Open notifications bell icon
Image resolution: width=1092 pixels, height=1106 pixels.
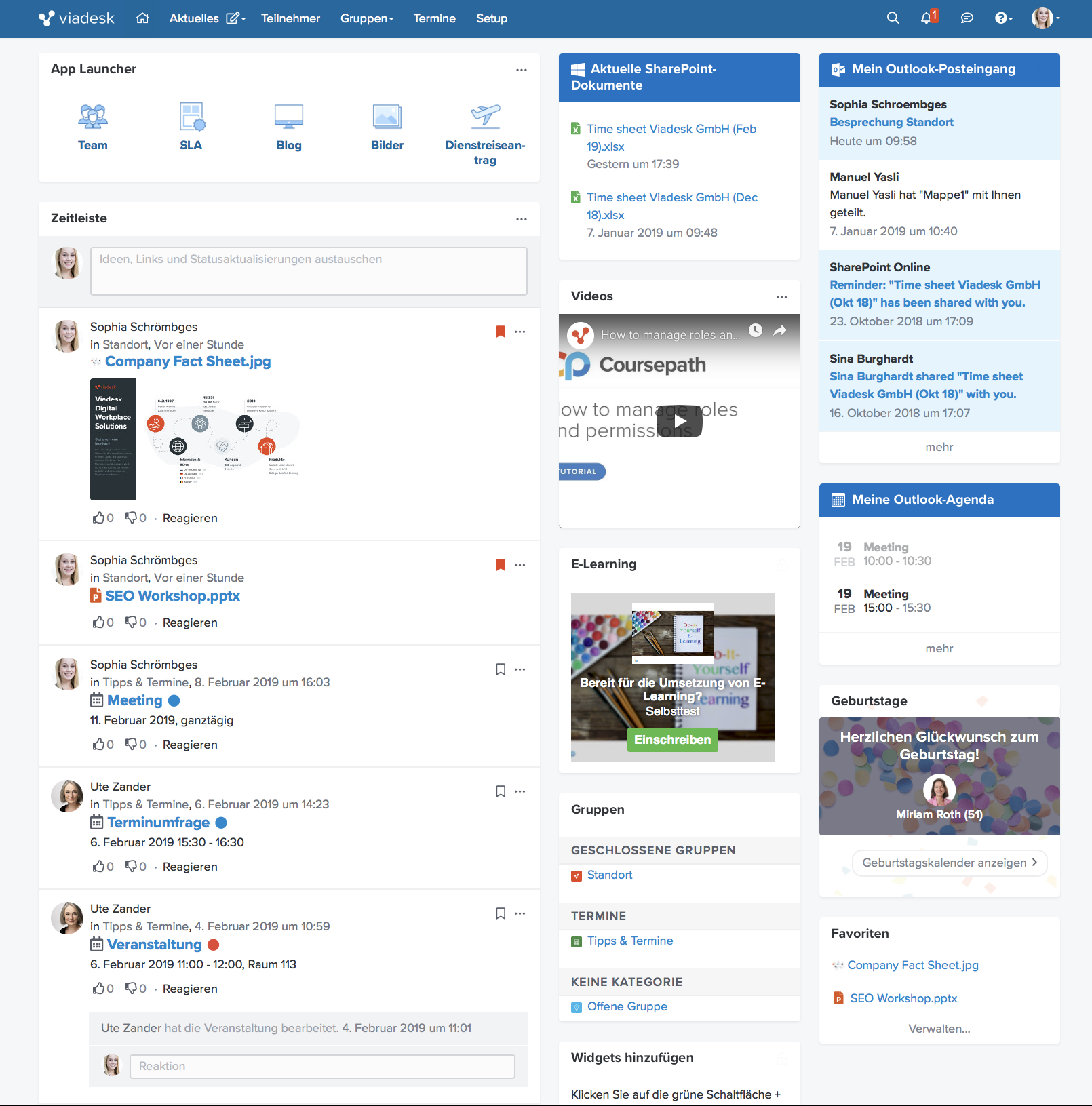(x=927, y=18)
